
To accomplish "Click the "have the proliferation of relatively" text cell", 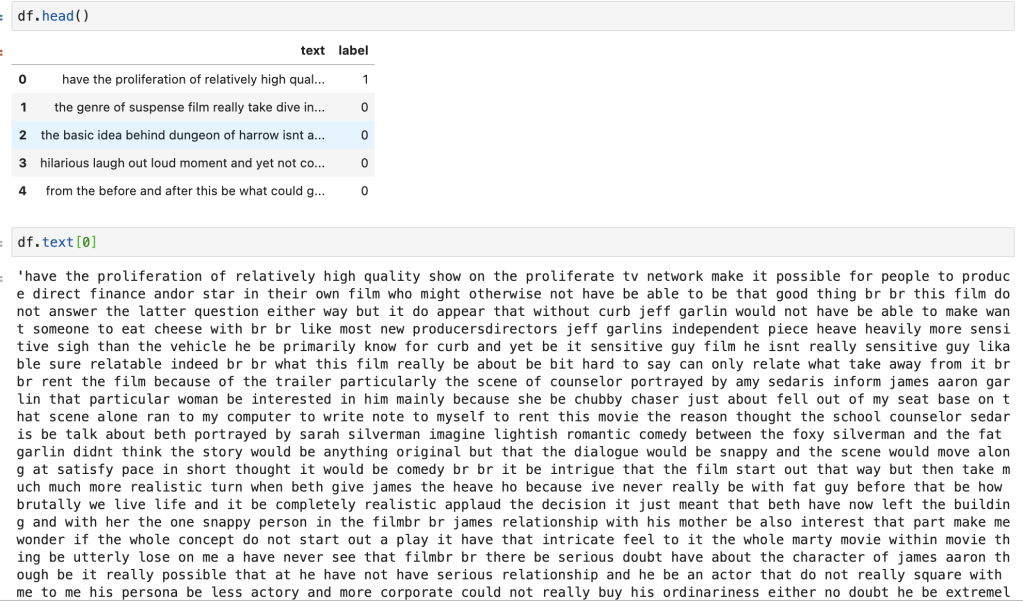I will [193, 79].
